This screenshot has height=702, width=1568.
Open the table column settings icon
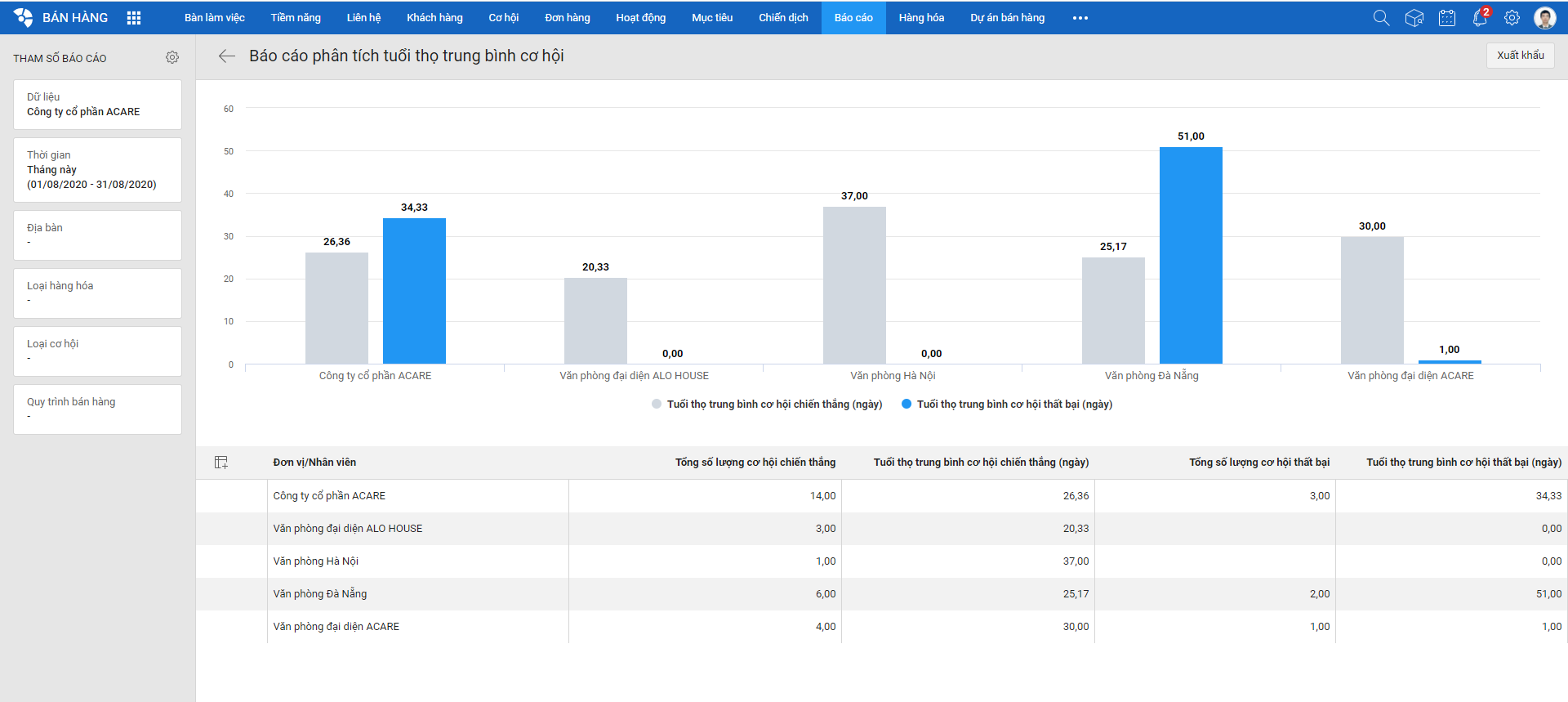221,463
